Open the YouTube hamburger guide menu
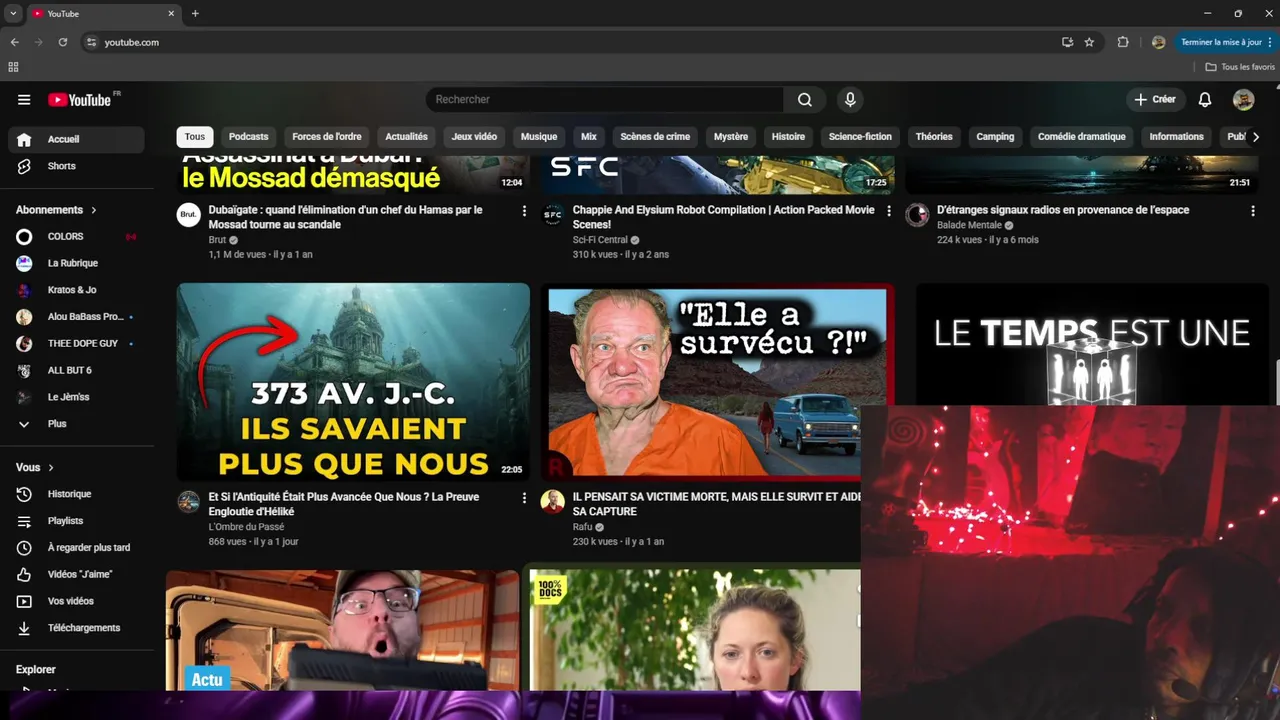 point(24,99)
